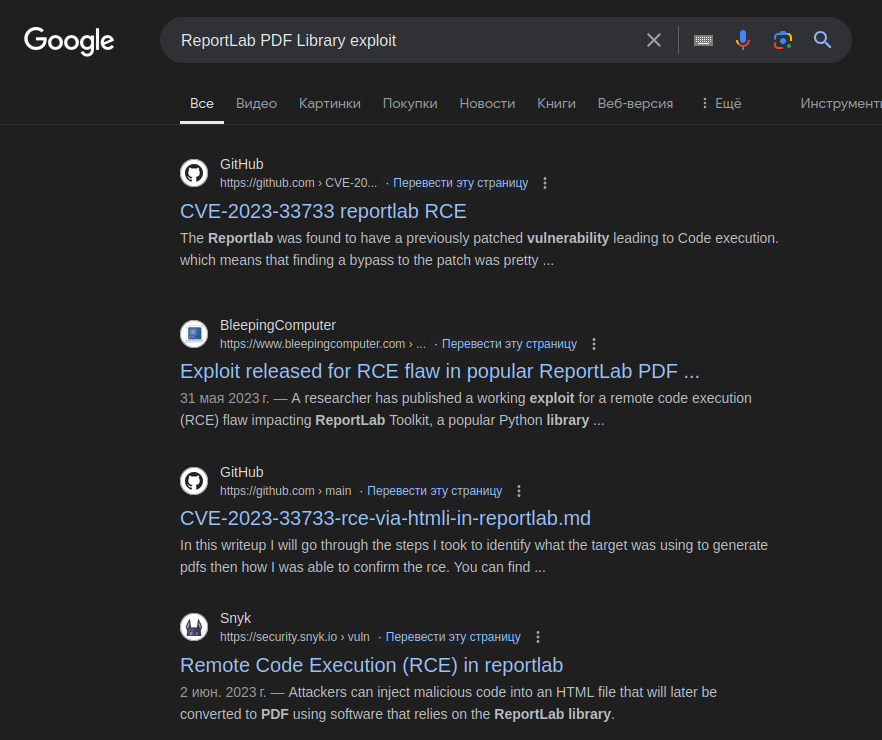Click the date 31 мая 2023 г.
The height and width of the screenshot is (740, 882).
pos(224,398)
